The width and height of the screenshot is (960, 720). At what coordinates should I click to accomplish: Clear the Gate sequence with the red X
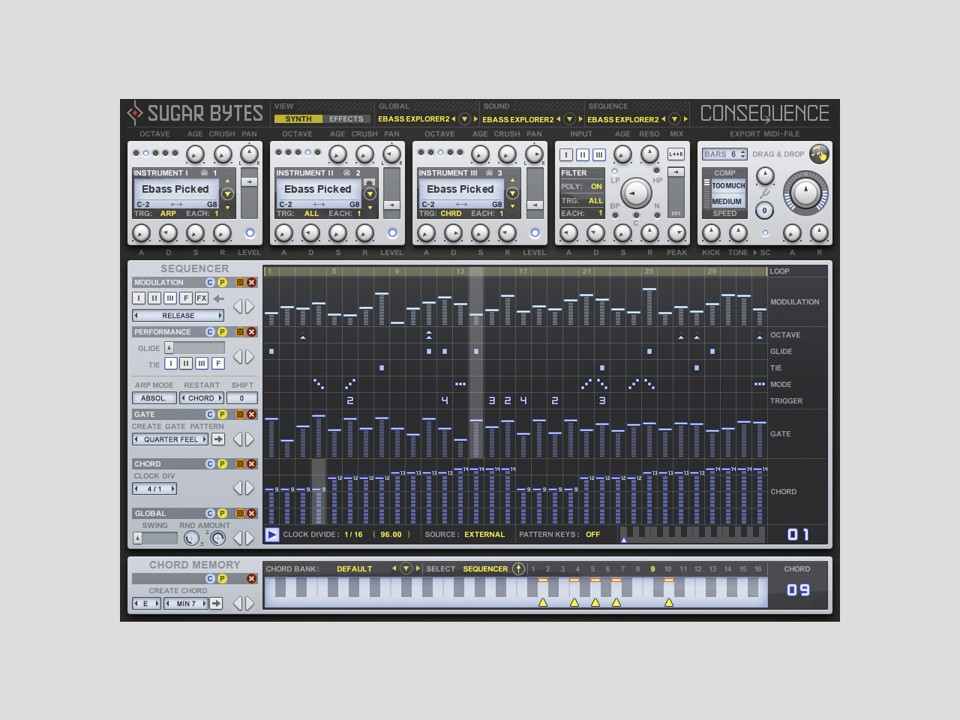(252, 414)
